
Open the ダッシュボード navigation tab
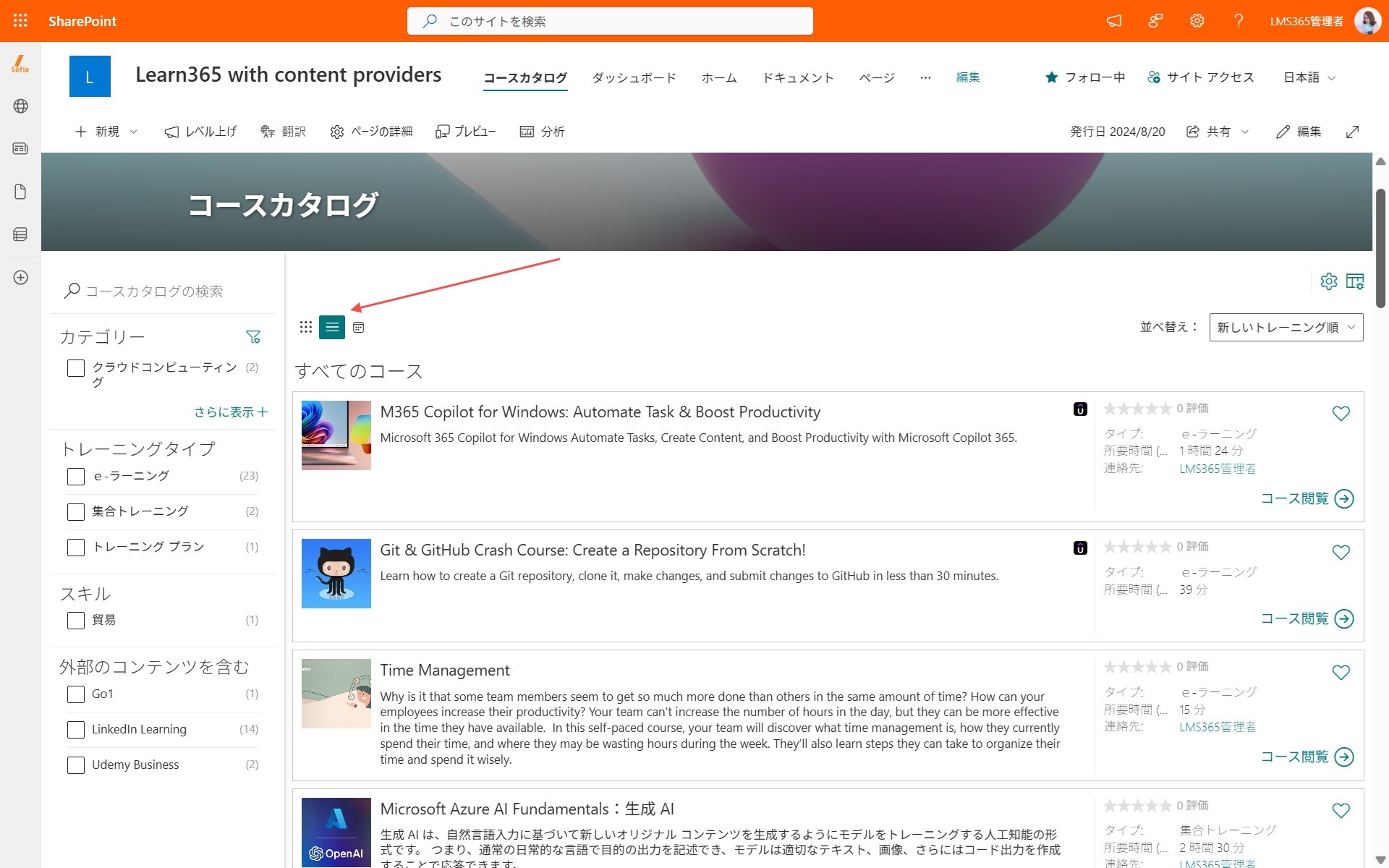coord(634,77)
